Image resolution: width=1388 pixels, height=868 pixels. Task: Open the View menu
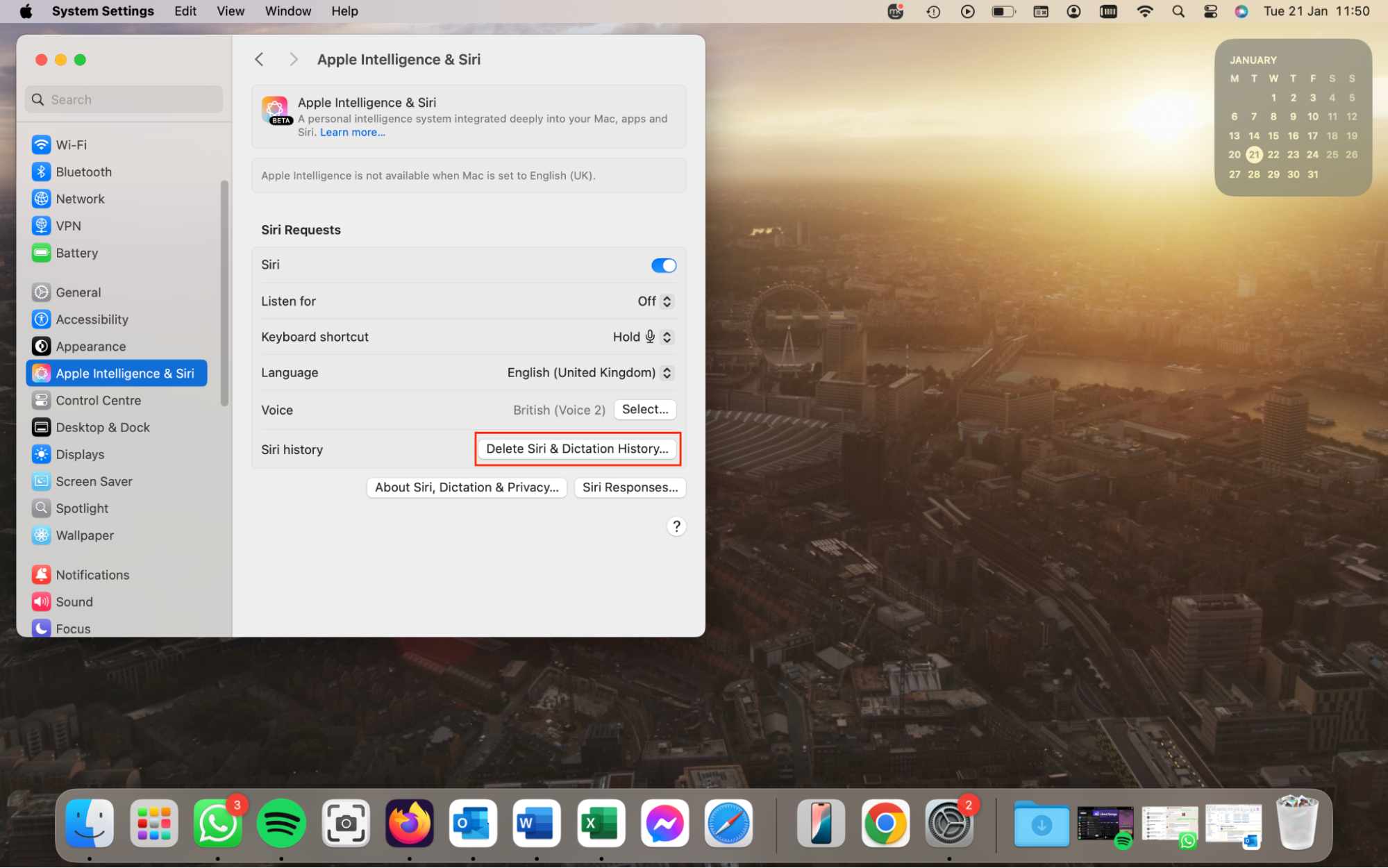click(231, 11)
